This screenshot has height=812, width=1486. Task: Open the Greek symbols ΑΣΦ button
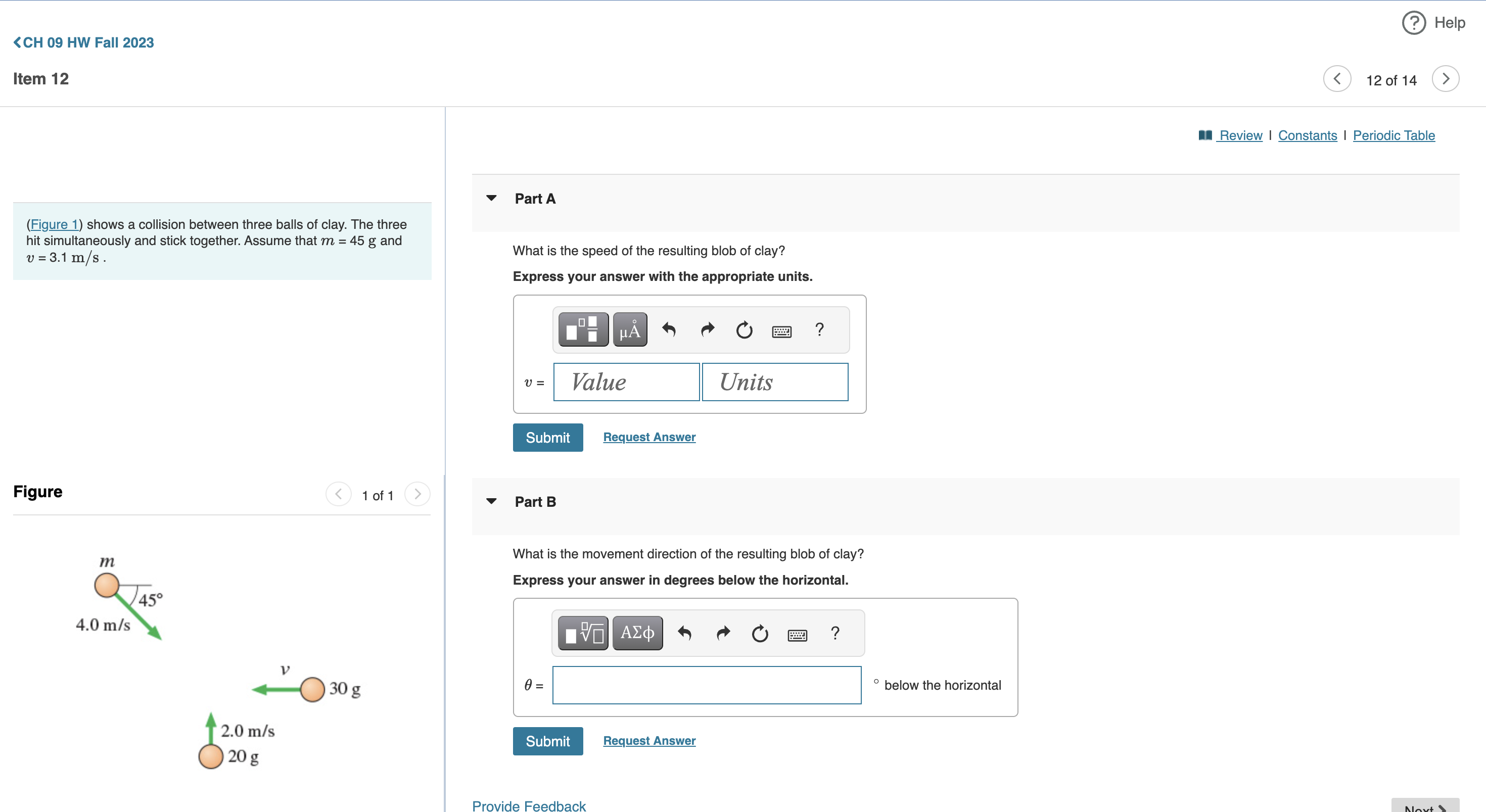[x=637, y=633]
